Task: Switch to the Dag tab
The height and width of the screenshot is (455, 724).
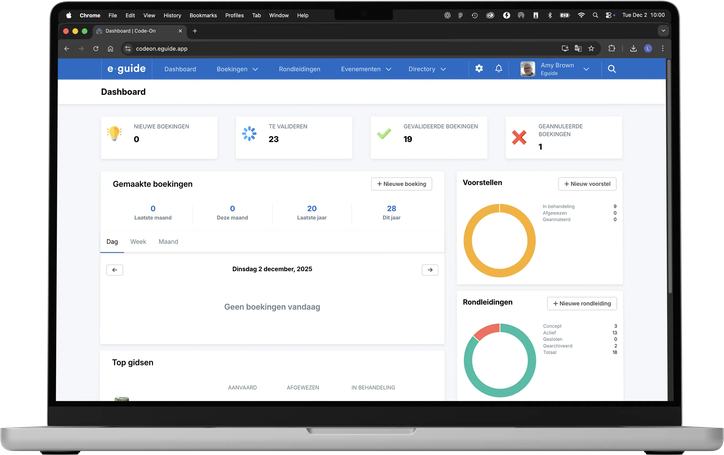Action: pyautogui.click(x=112, y=242)
